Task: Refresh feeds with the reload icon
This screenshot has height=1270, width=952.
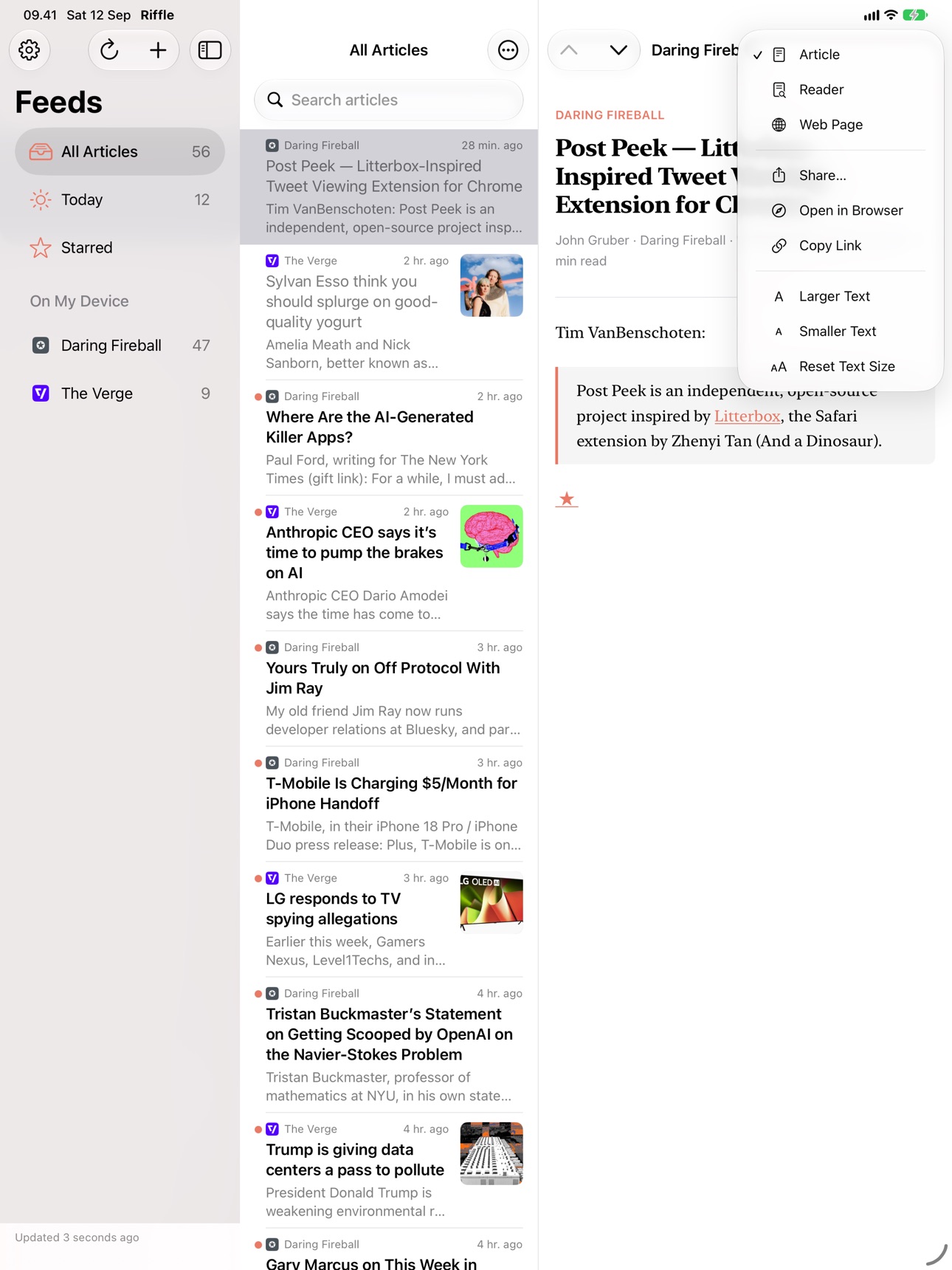Action: [x=109, y=50]
